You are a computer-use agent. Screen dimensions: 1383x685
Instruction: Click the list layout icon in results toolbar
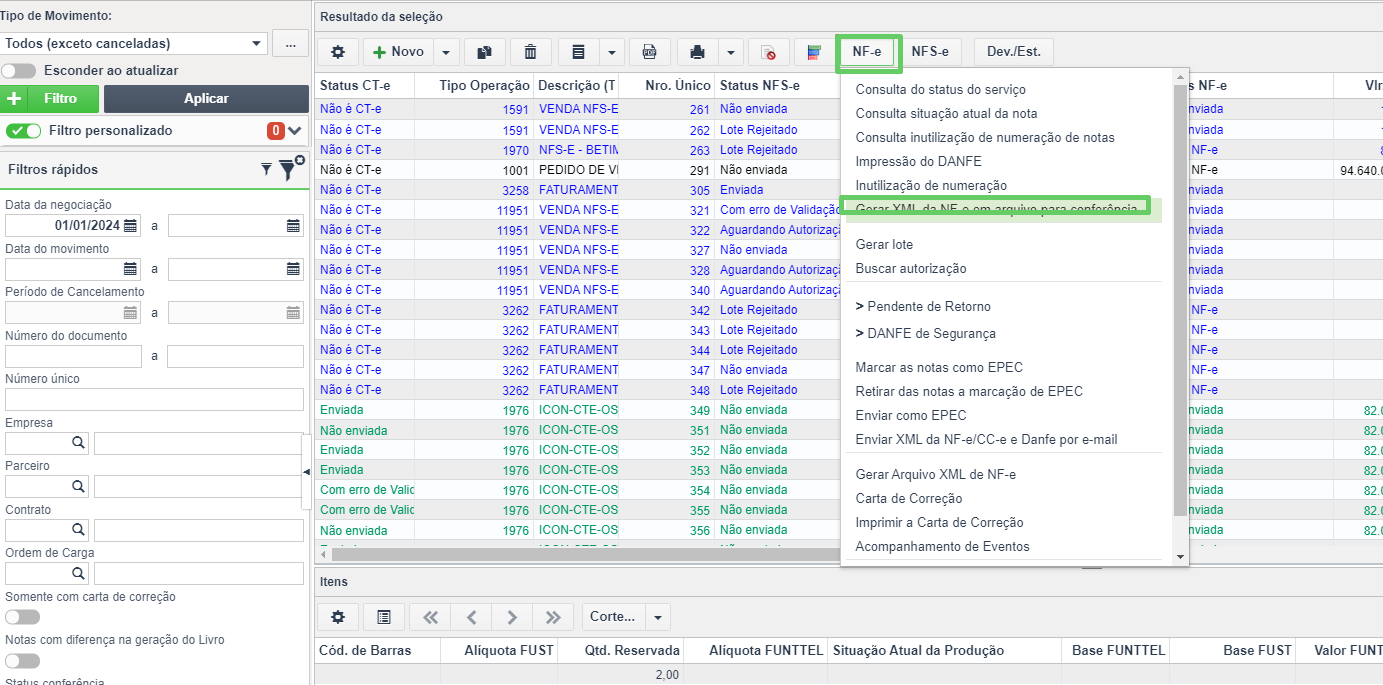pyautogui.click(x=578, y=52)
